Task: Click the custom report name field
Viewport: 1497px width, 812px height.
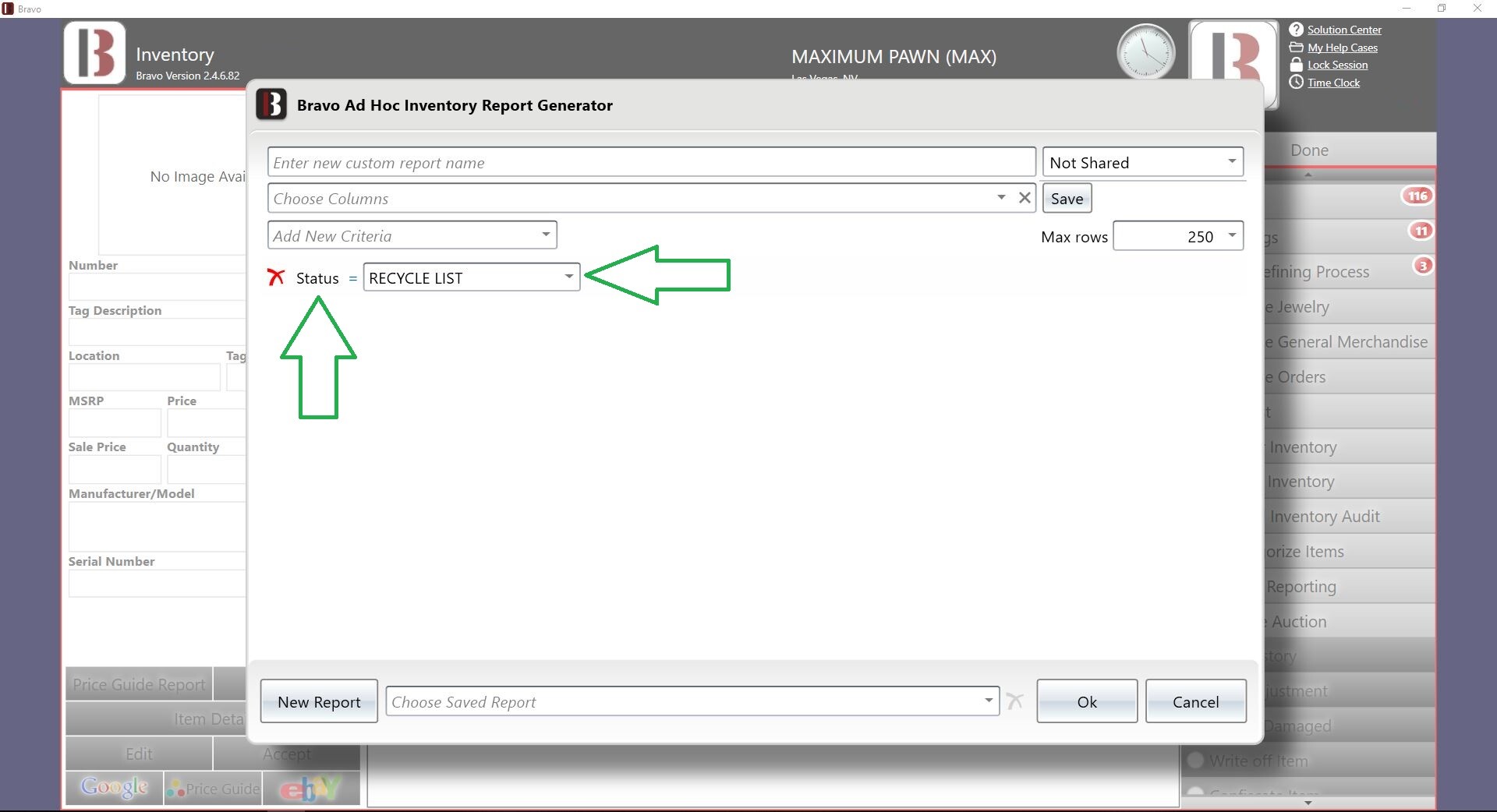Action: 651,162
